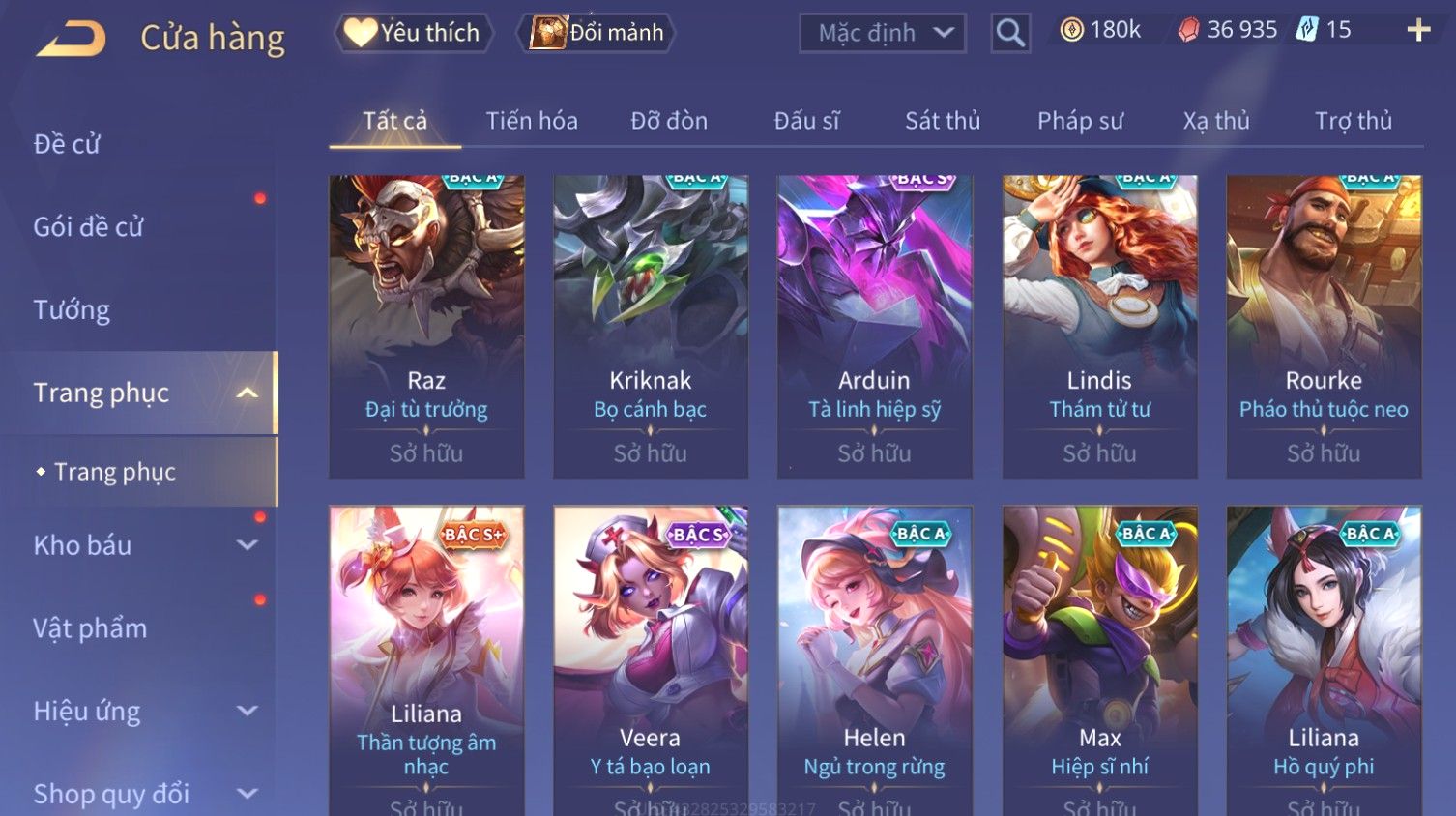Switch to the Tiến hóa tab
This screenshot has width=1456, height=816.
point(532,121)
